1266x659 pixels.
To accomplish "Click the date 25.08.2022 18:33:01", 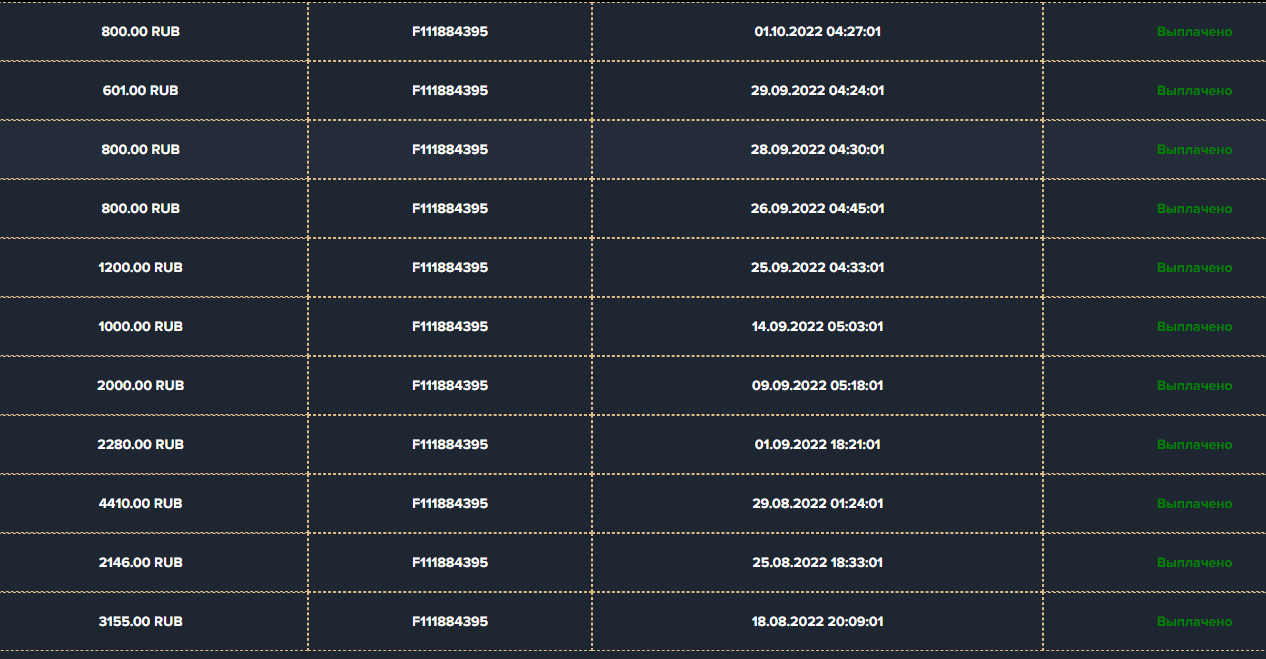I will 817,562.
